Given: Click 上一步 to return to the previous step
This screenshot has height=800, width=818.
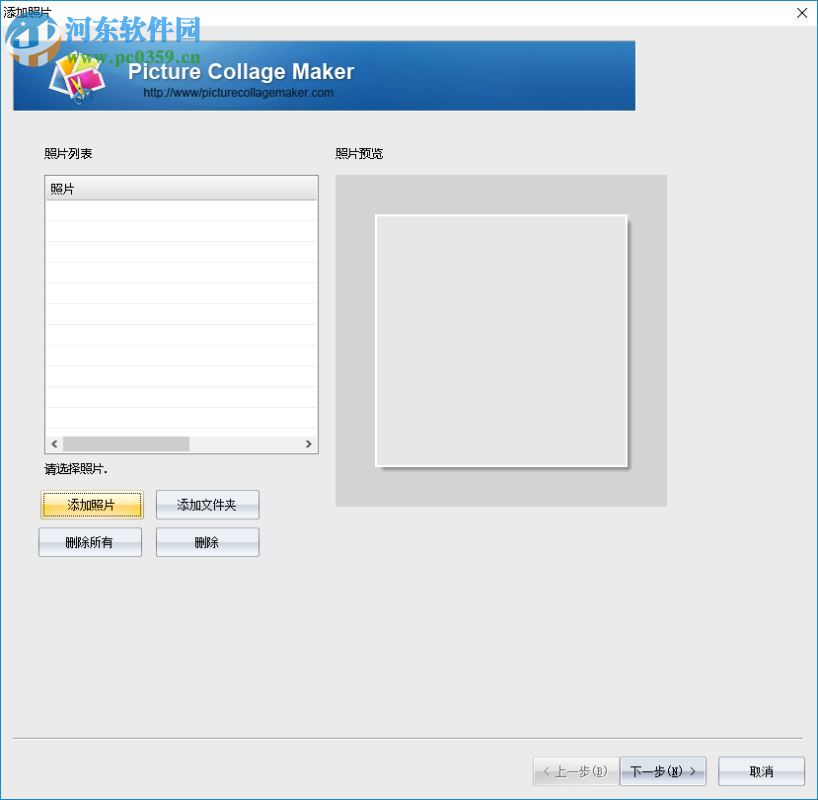Looking at the screenshot, I should (574, 771).
